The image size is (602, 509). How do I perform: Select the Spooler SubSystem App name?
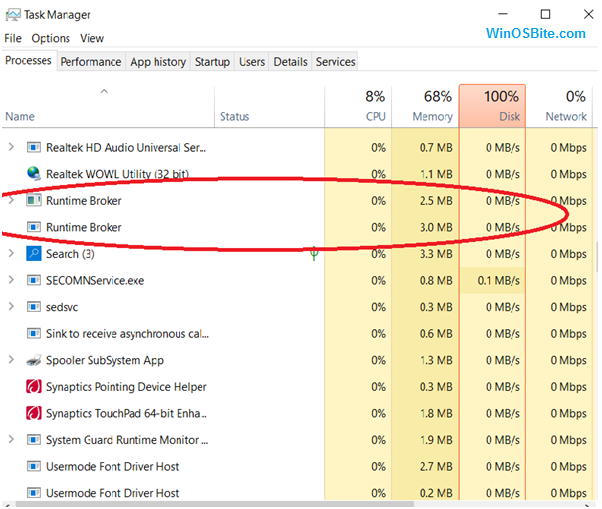[105, 360]
